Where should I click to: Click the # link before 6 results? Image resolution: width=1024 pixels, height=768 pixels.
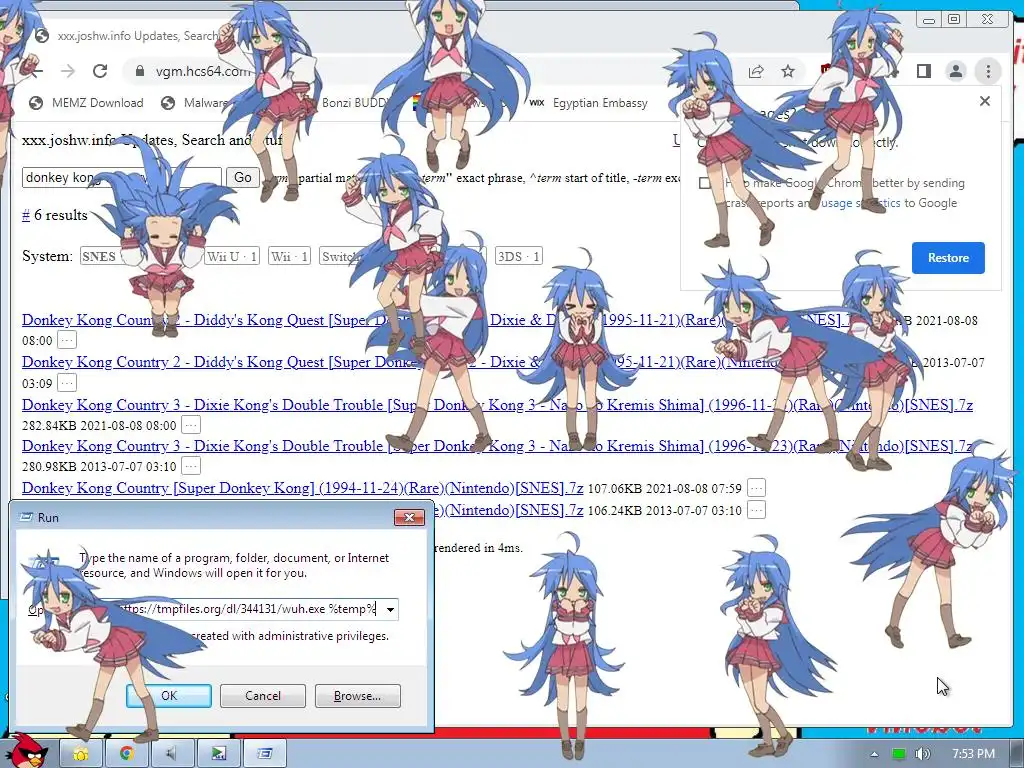(26, 216)
